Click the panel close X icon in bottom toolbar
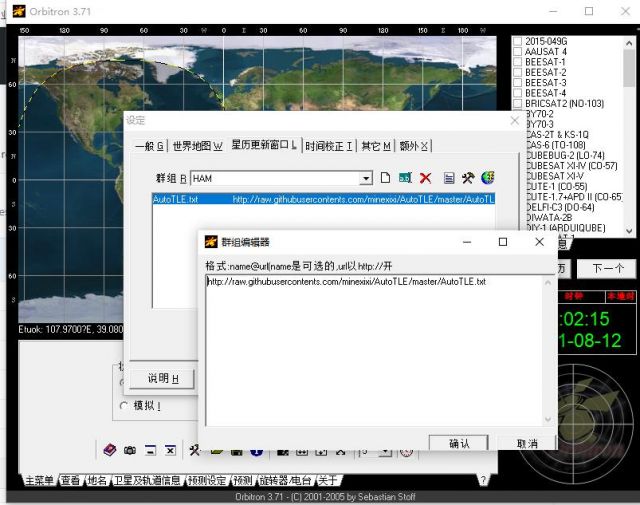 (x=170, y=450)
